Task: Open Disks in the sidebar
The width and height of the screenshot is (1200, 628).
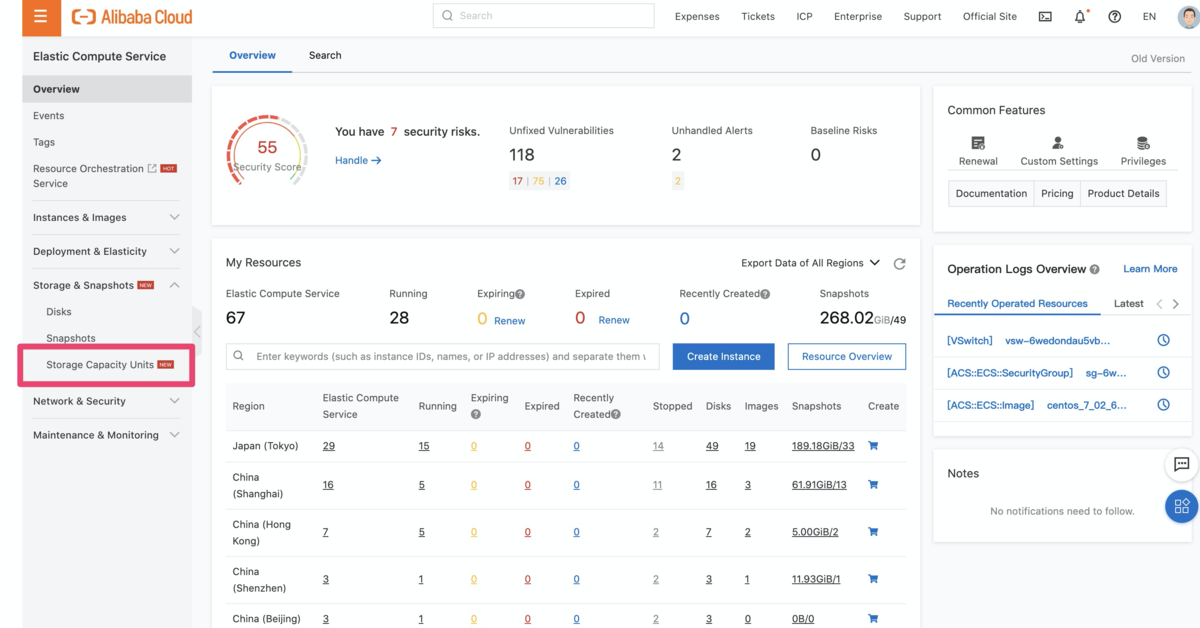Action: (59, 312)
